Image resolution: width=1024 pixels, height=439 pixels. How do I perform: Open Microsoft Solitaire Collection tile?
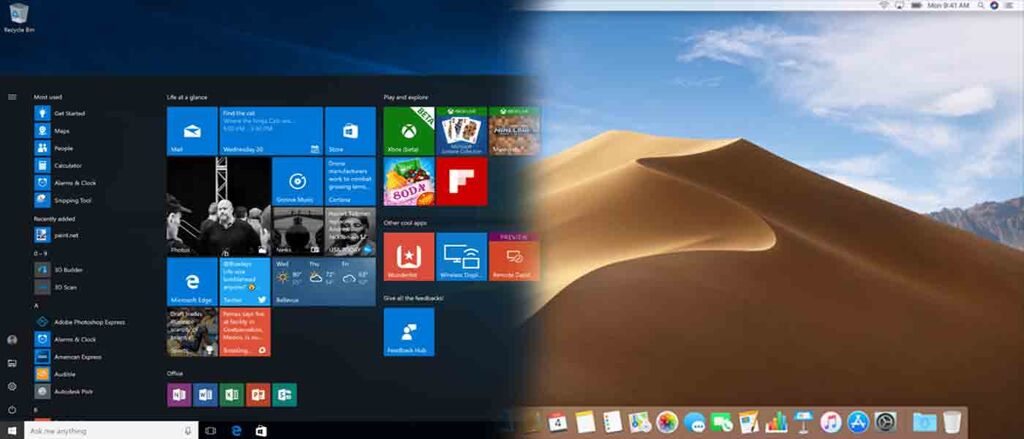click(x=462, y=131)
